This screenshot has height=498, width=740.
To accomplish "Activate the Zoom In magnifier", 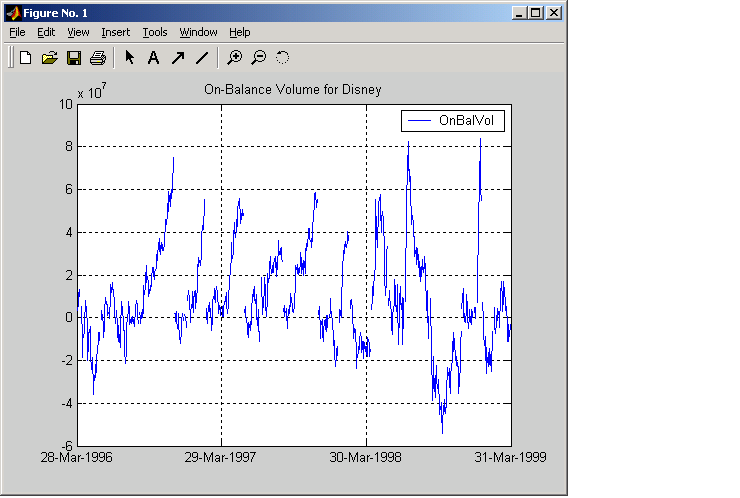I will (235, 58).
